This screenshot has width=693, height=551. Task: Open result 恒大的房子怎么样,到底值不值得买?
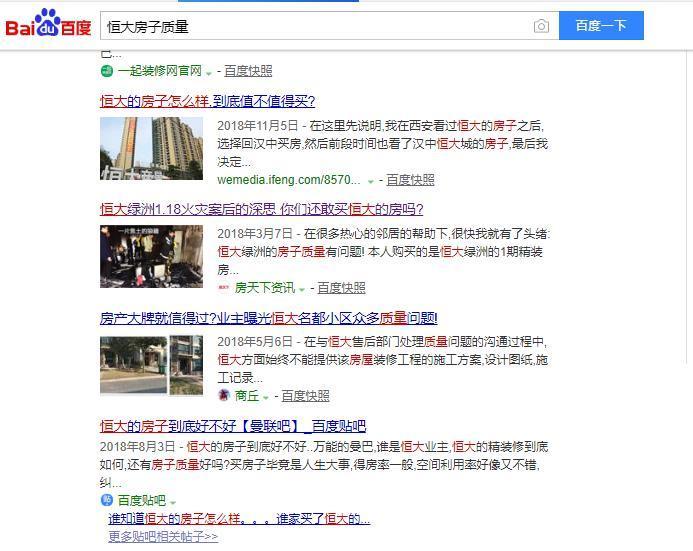coord(207,101)
